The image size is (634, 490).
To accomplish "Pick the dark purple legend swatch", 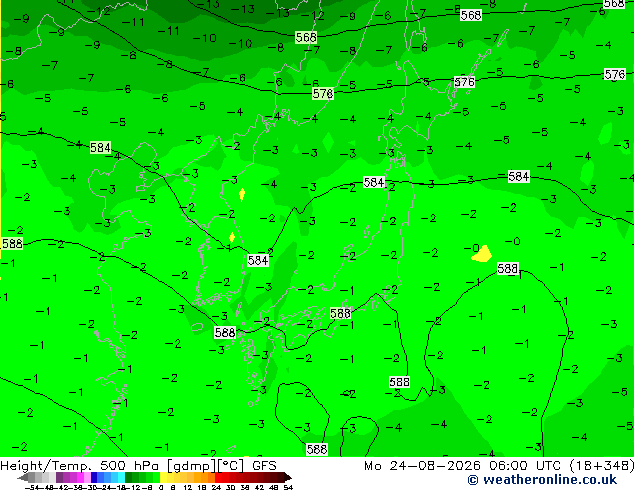I will point(59,477).
